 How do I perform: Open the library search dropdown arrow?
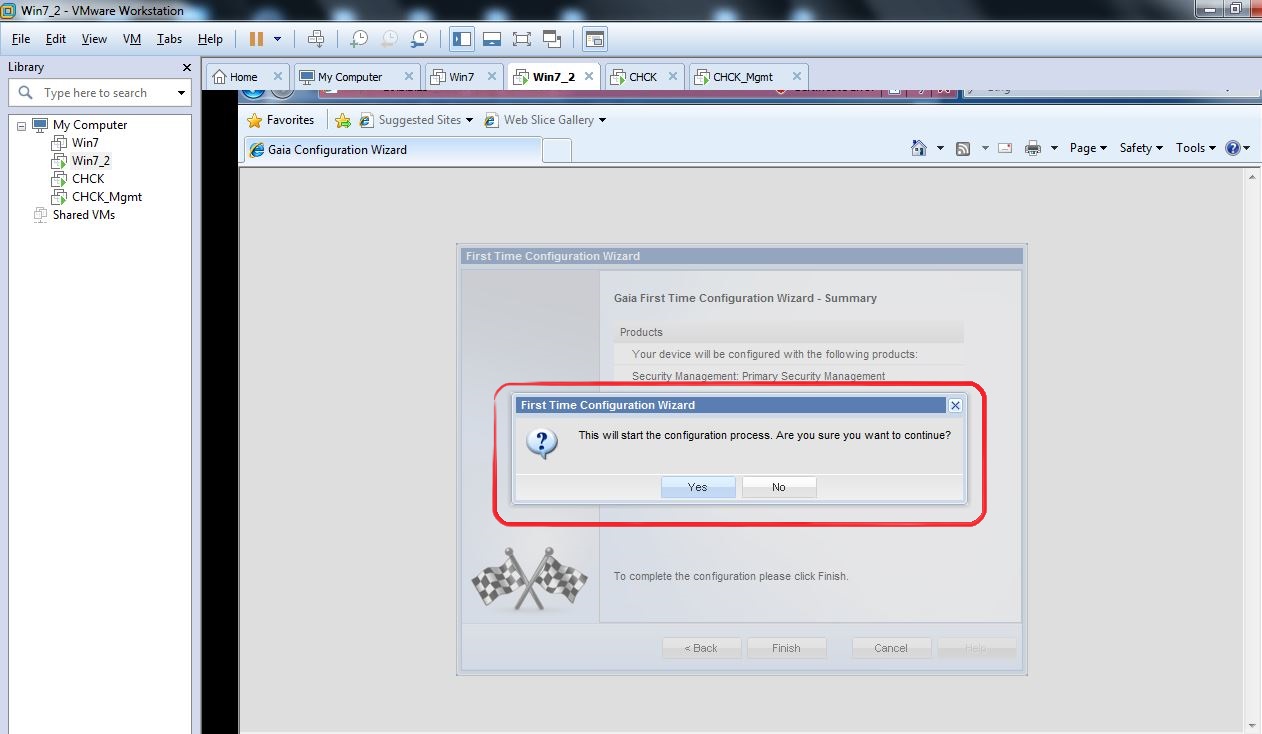point(181,93)
